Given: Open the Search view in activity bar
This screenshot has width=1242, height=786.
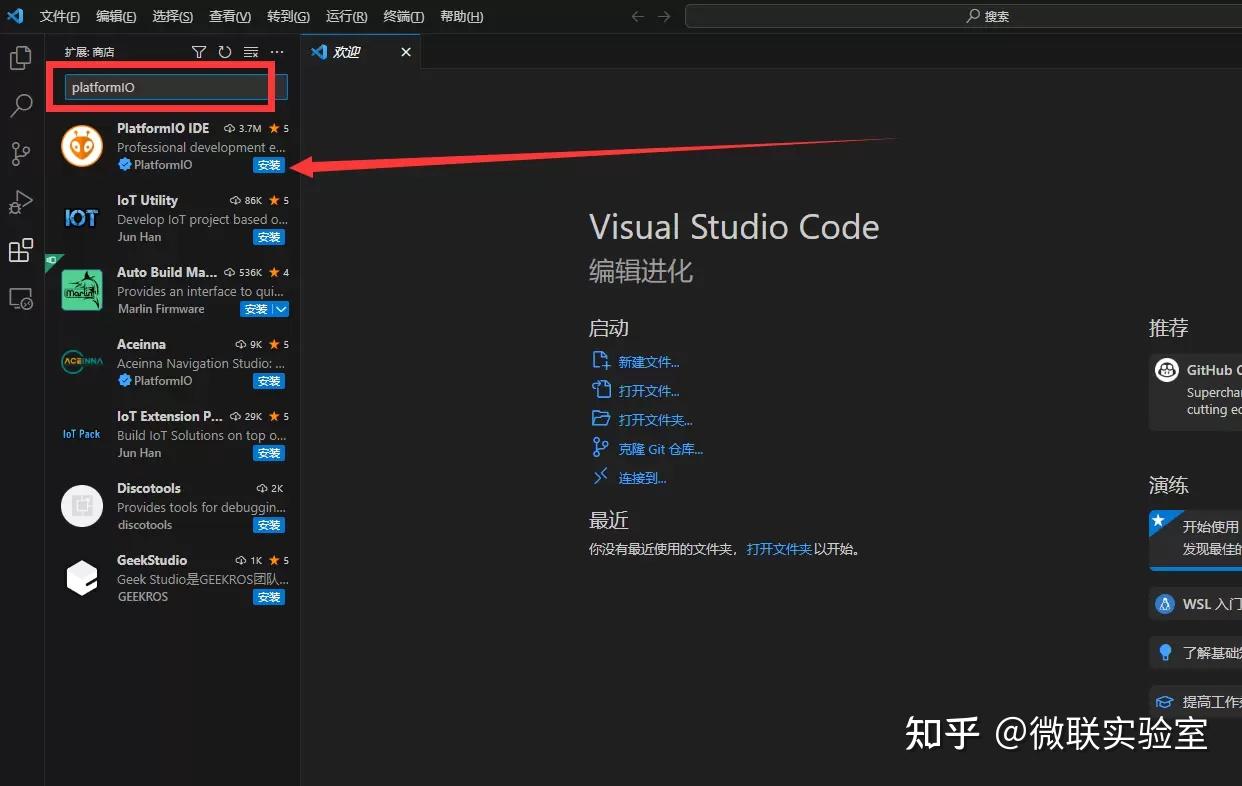Looking at the screenshot, I should (x=21, y=105).
